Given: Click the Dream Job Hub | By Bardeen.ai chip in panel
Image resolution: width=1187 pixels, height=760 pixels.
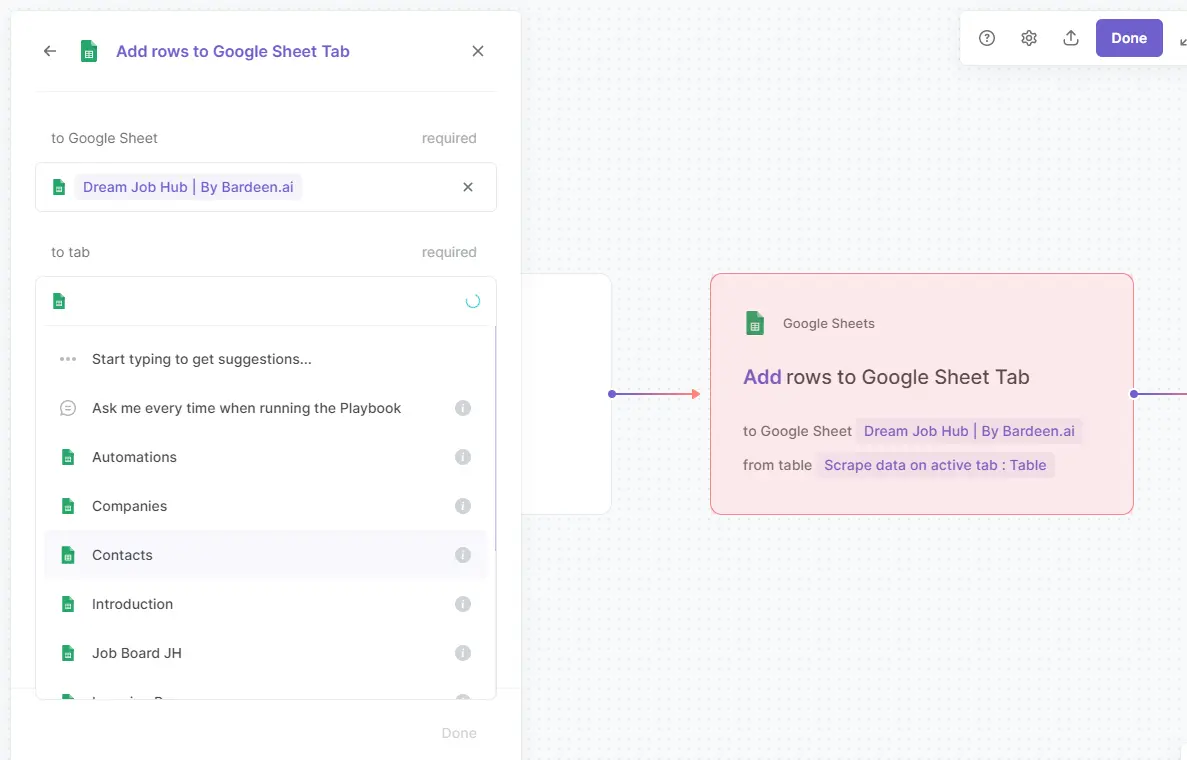Looking at the screenshot, I should [x=188, y=187].
